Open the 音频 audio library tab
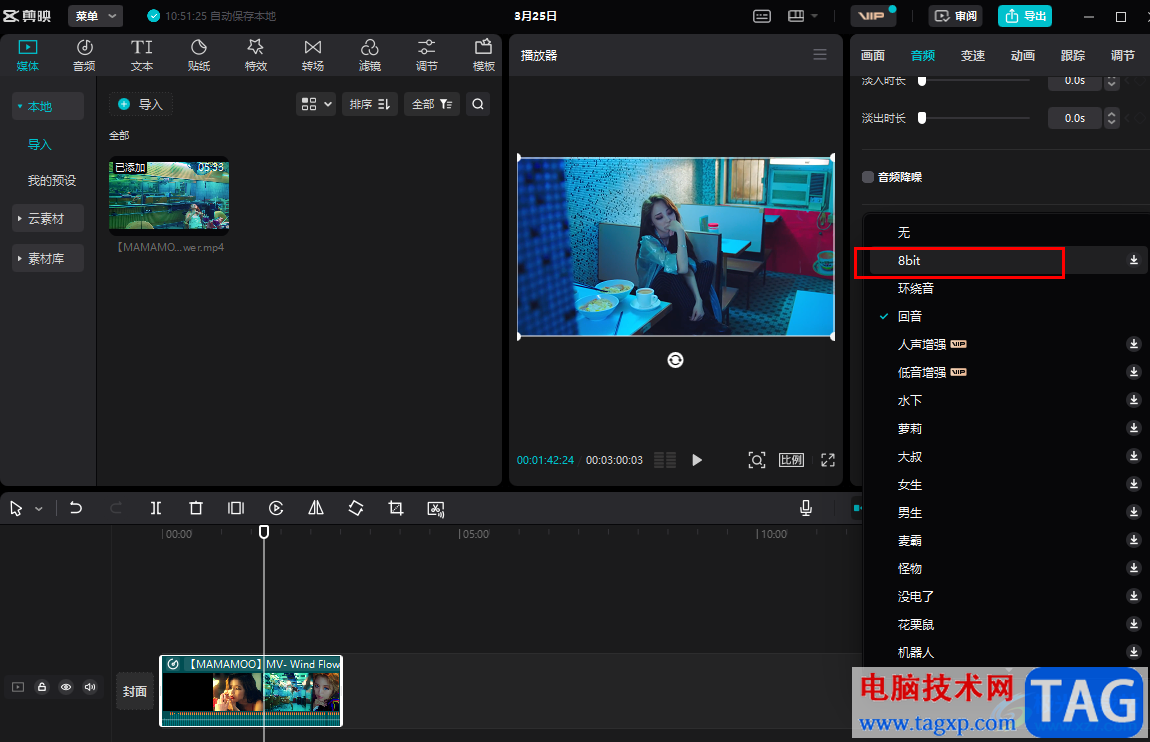 click(x=84, y=56)
